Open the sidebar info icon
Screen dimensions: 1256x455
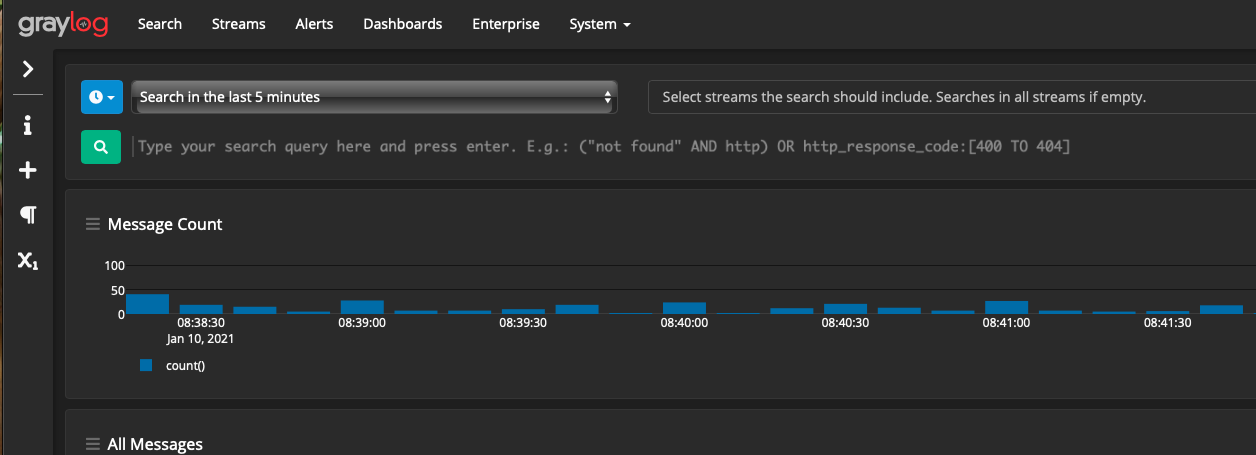tap(28, 126)
